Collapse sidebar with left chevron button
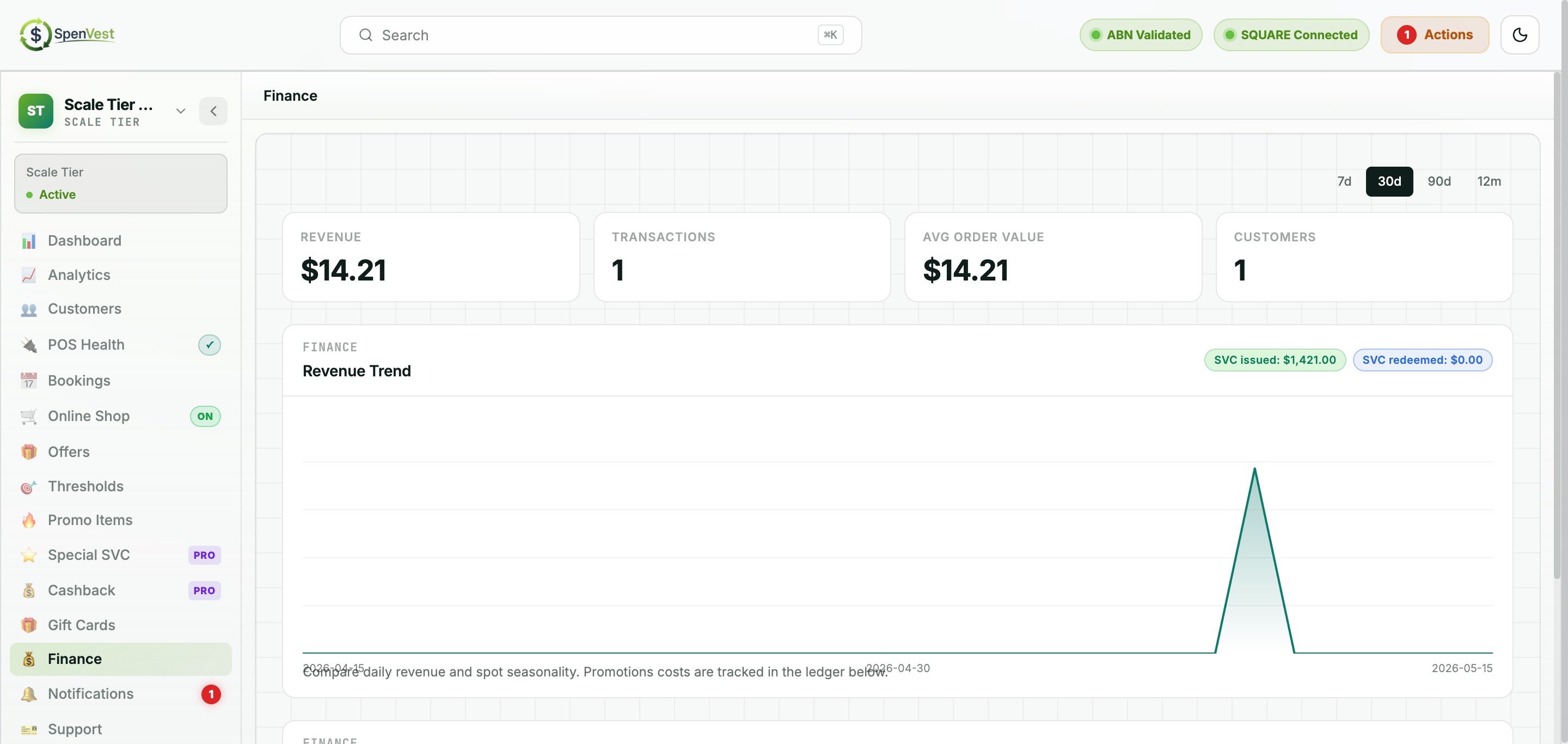Viewport: 1568px width, 744px height. [x=213, y=111]
